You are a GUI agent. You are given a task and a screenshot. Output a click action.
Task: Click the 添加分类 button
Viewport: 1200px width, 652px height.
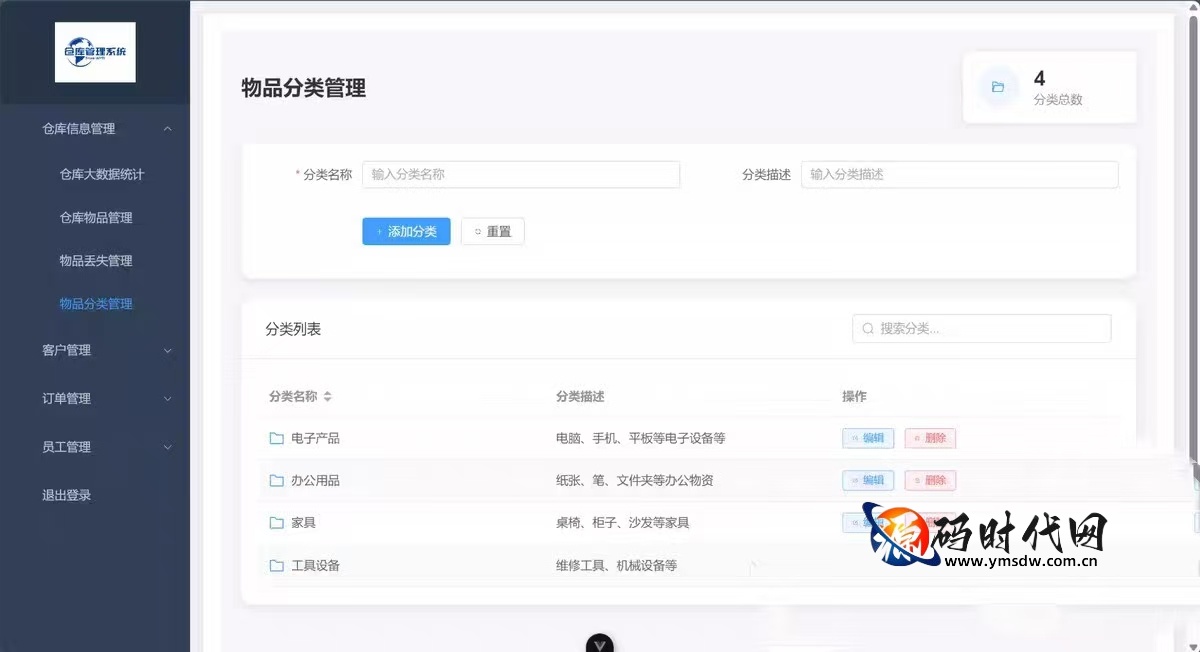pyautogui.click(x=406, y=231)
